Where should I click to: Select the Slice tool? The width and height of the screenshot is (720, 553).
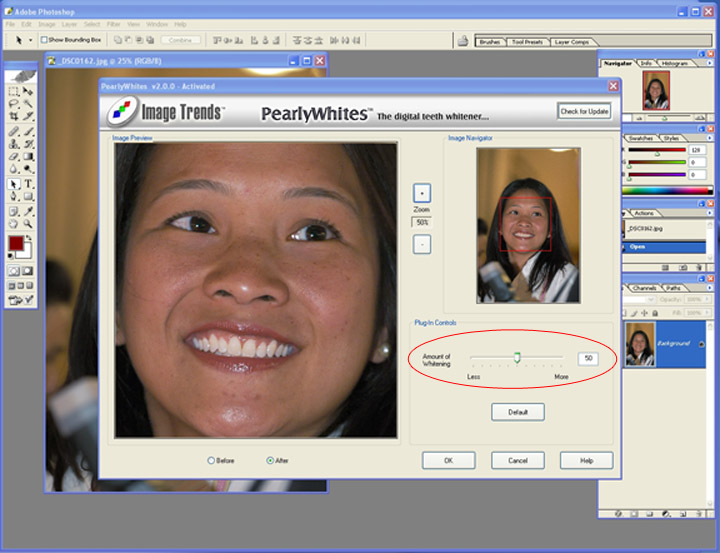point(28,116)
